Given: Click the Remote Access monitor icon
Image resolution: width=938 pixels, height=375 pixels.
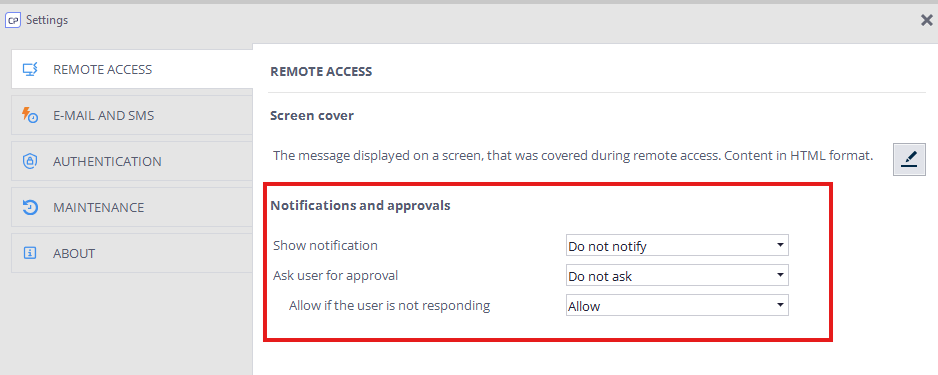Looking at the screenshot, I should [30, 69].
